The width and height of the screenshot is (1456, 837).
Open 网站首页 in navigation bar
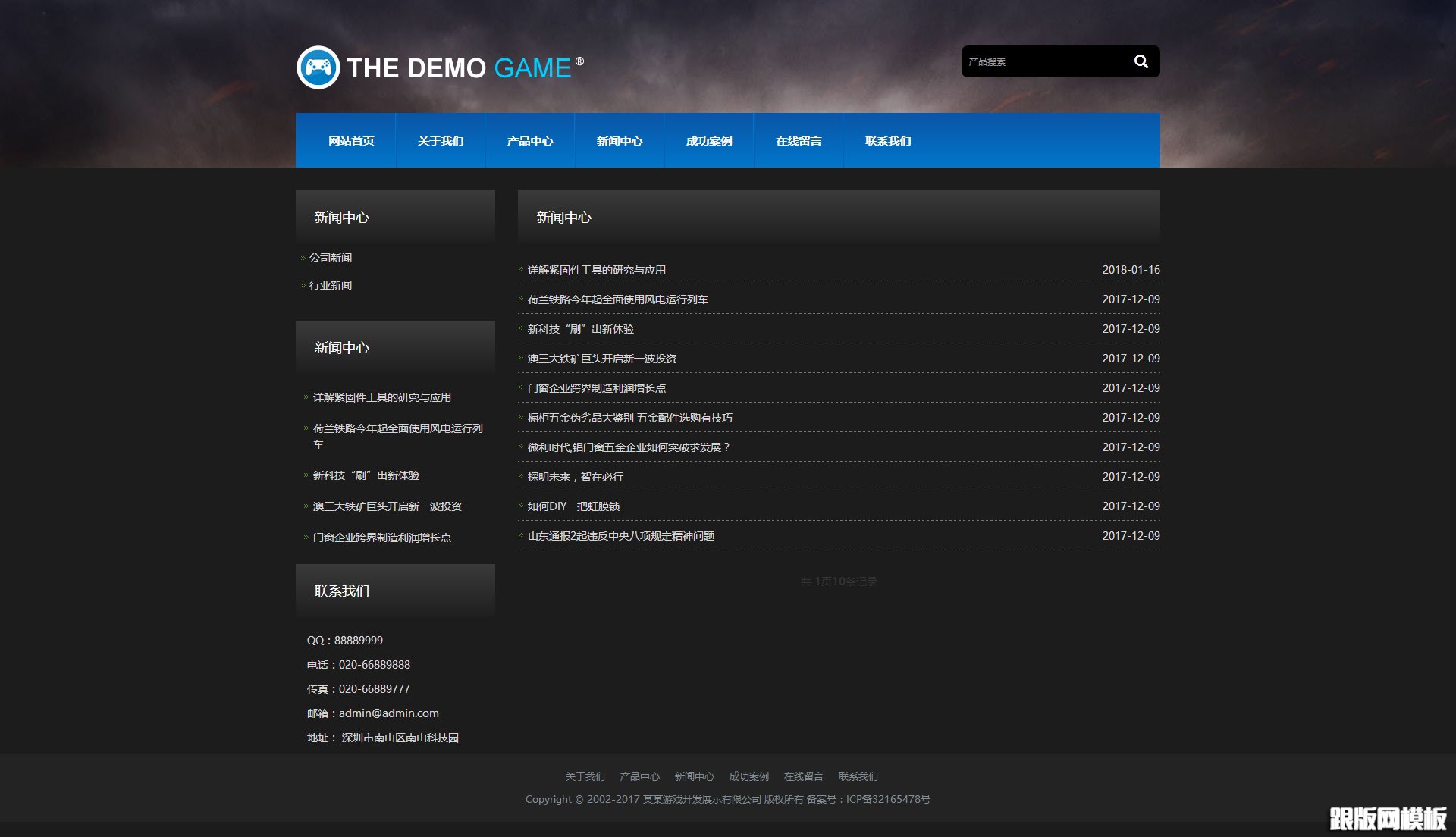click(351, 141)
